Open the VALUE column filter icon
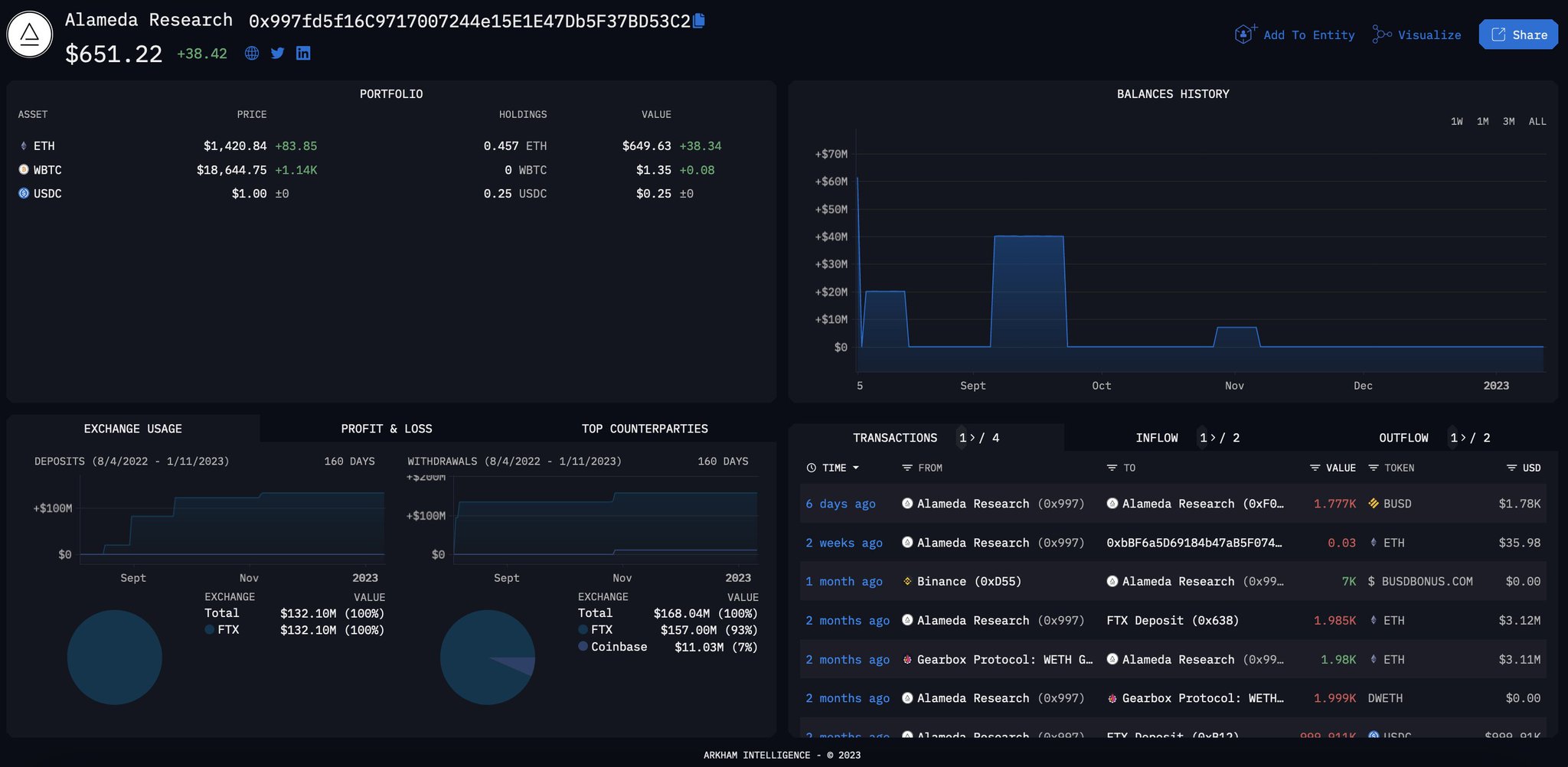The width and height of the screenshot is (1568, 767). point(1315,468)
